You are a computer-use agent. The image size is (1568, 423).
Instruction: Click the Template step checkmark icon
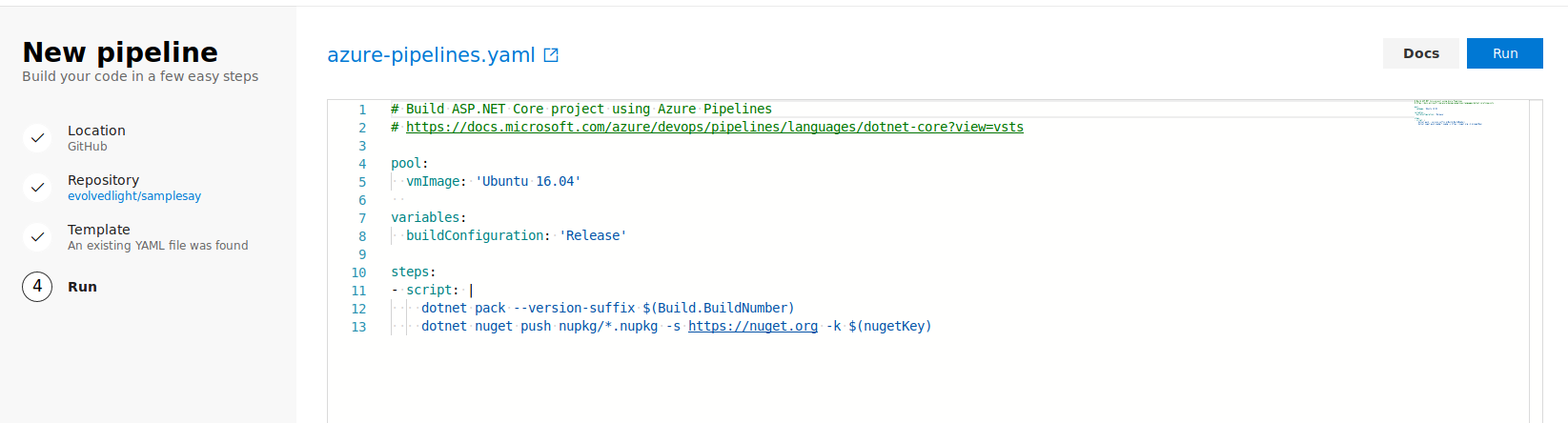point(37,237)
